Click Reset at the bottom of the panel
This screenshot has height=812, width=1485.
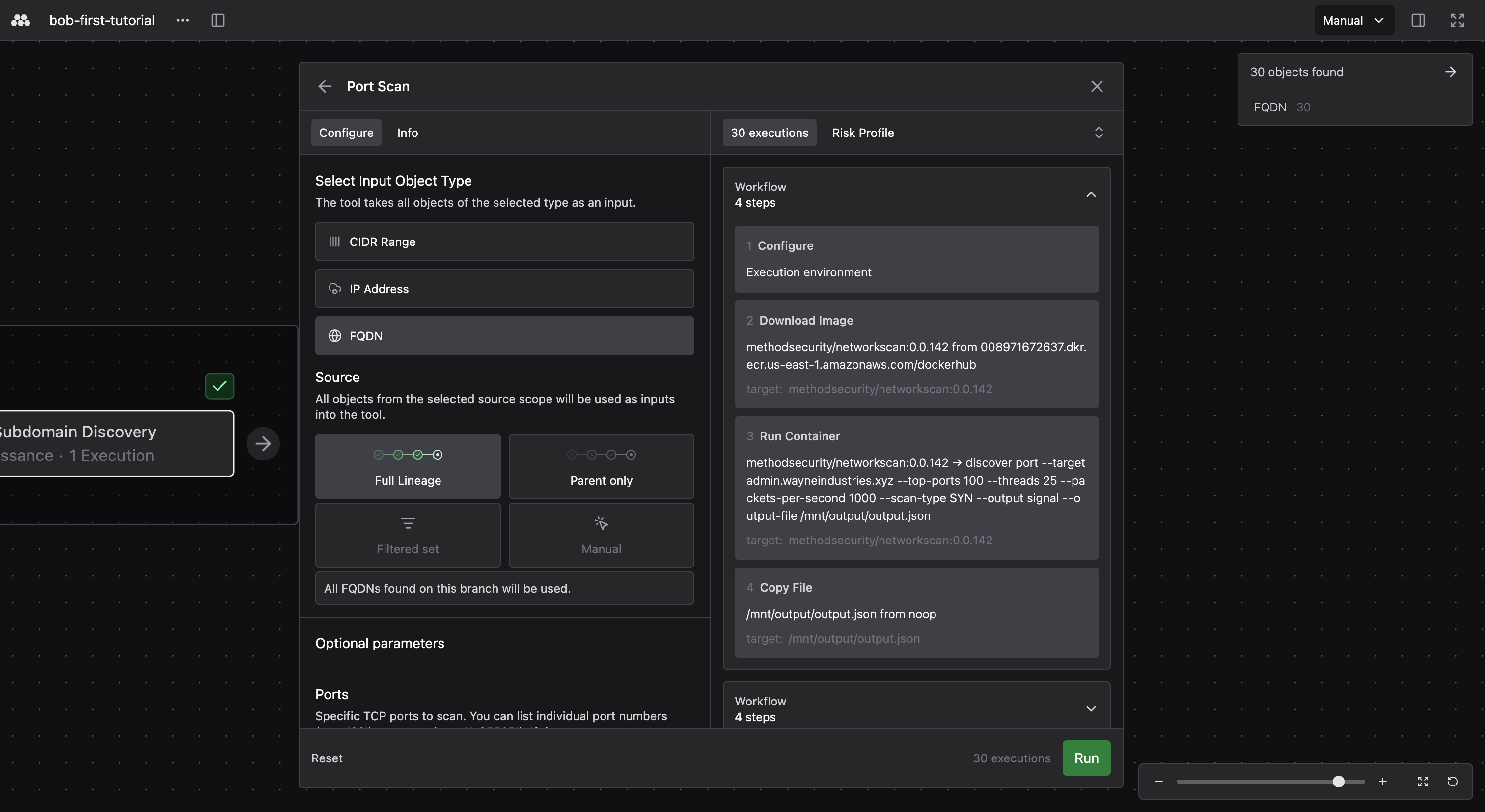point(326,758)
